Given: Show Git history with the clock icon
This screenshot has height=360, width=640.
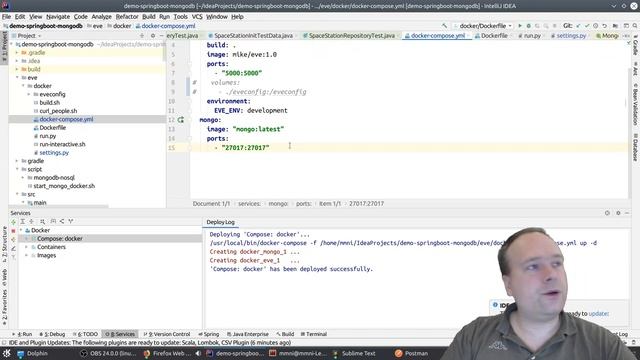Looking at the screenshot, I should click(596, 26).
